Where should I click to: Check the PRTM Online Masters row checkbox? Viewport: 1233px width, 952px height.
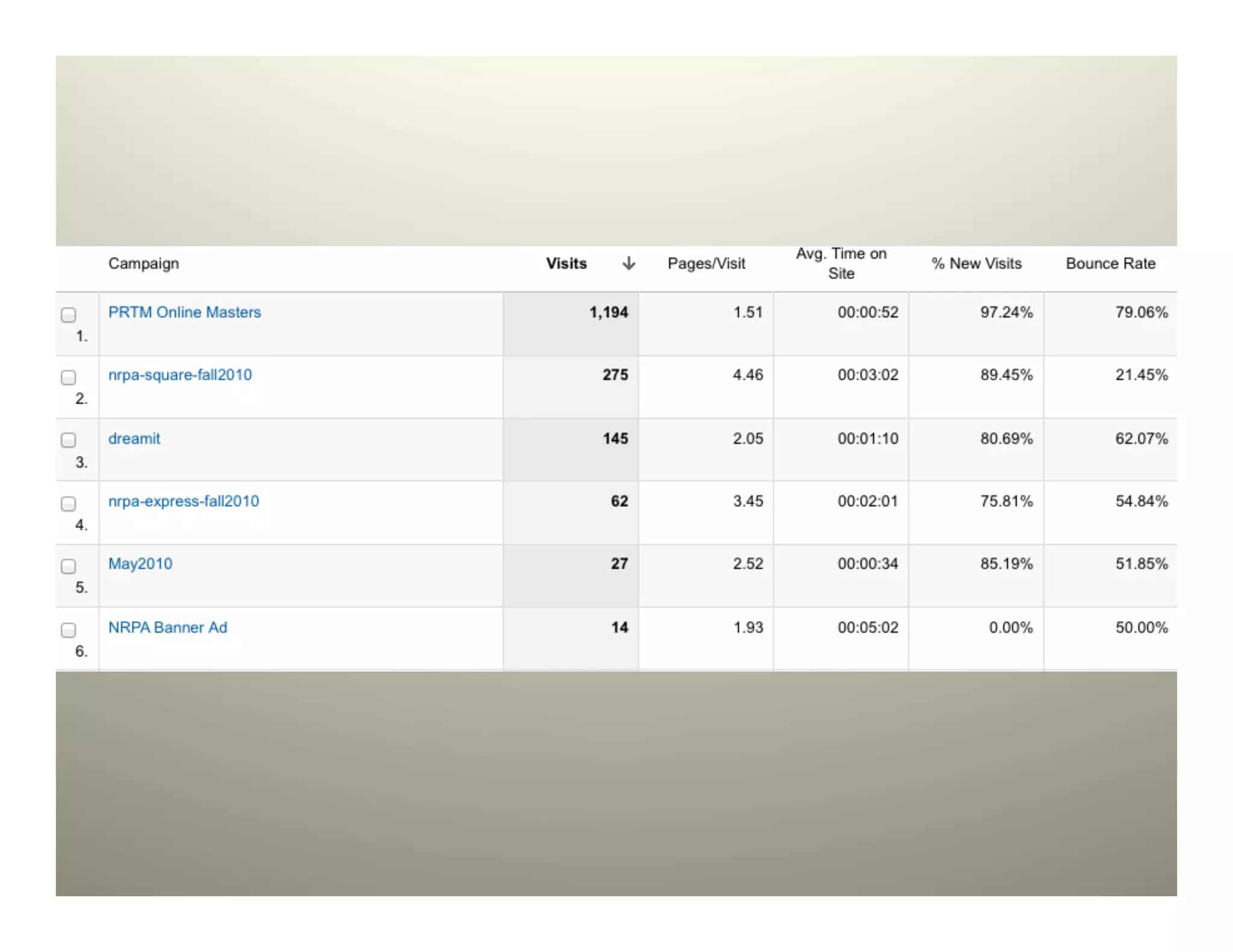[69, 315]
